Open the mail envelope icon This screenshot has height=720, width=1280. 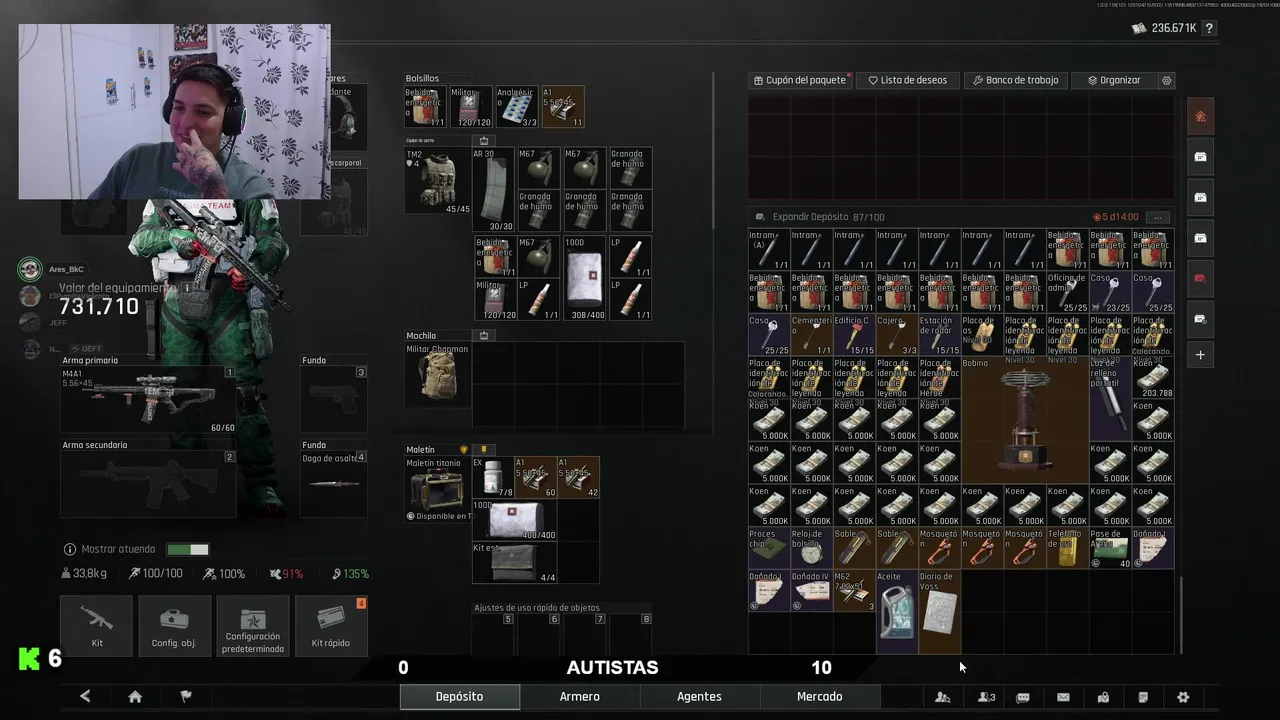(x=1063, y=697)
